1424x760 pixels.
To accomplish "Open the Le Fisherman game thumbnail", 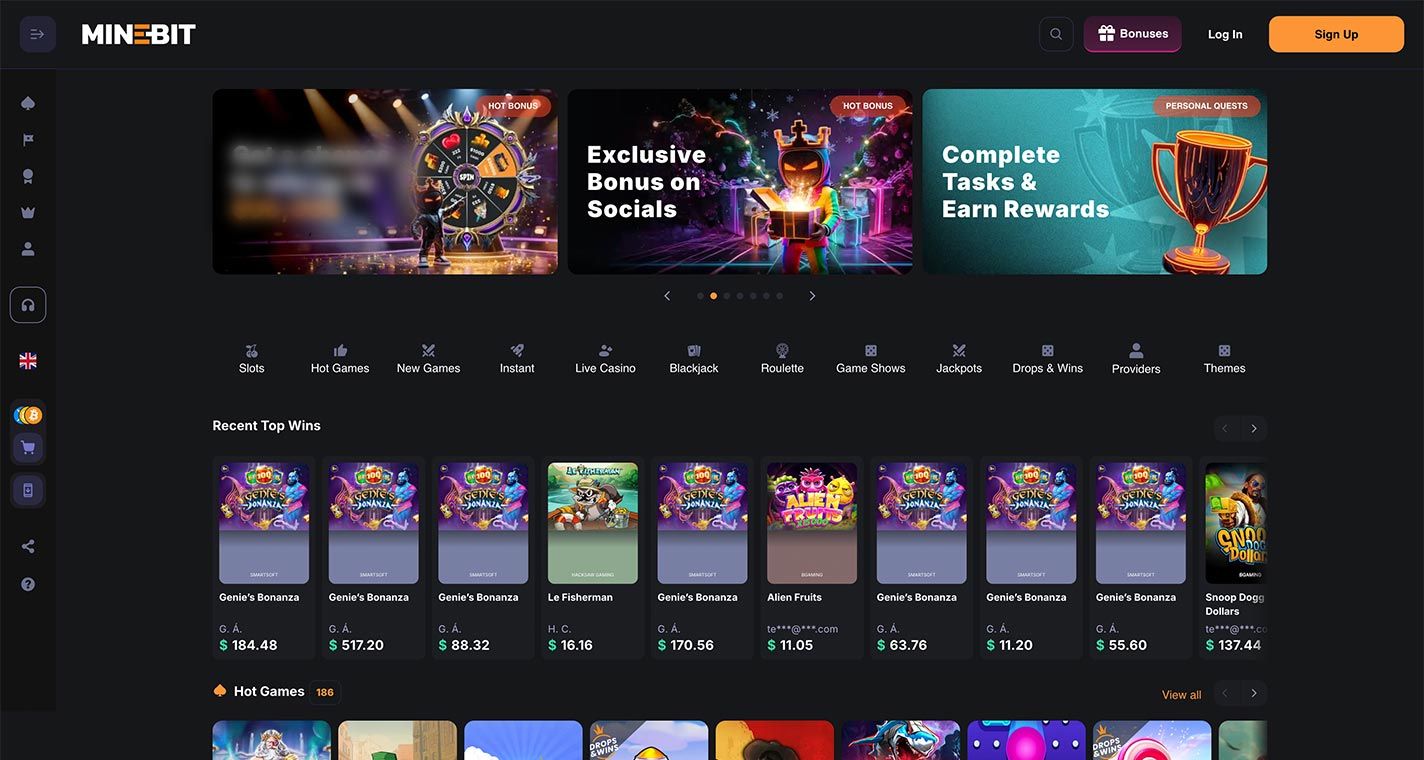I will point(593,522).
